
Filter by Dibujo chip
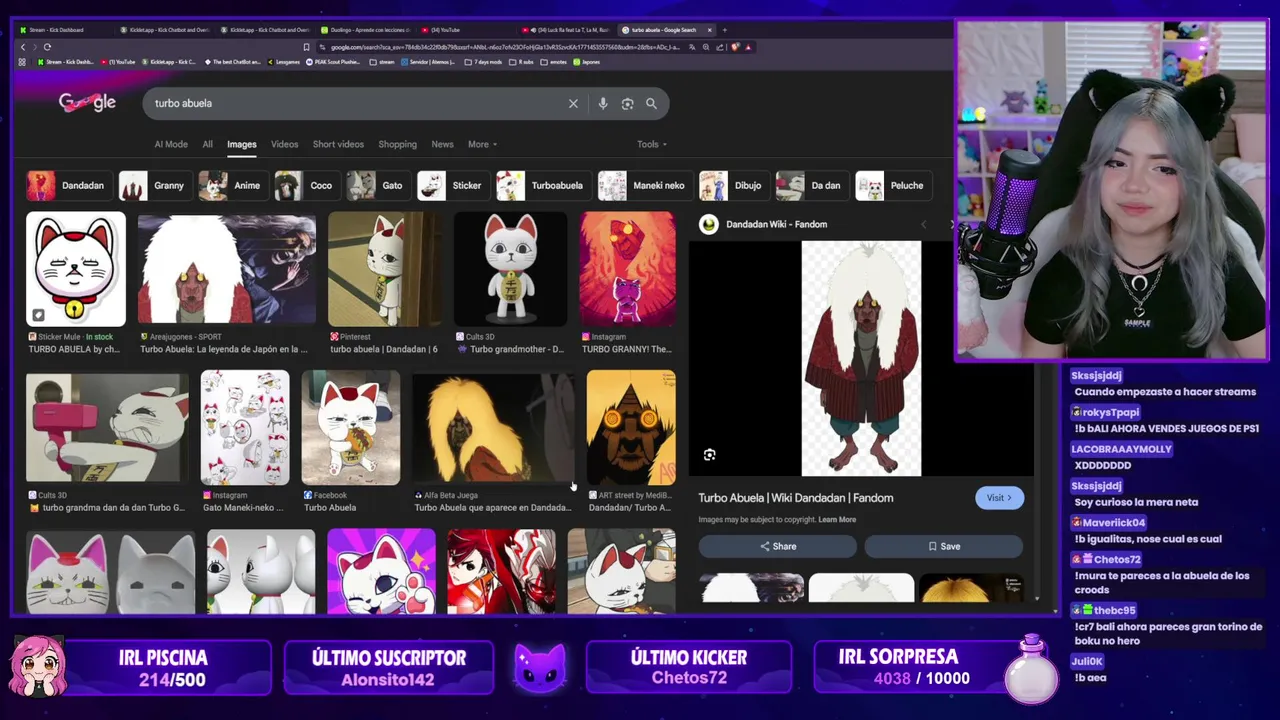coord(733,185)
